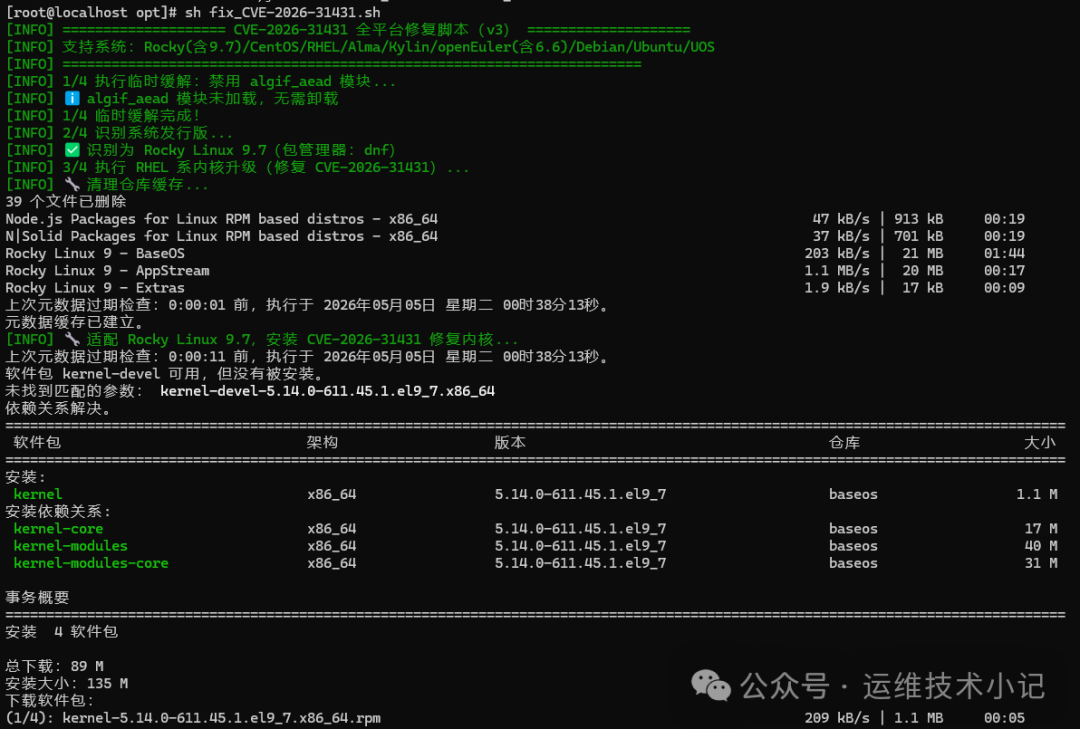Click the '(1/4): kernel-5.14.0-611.45.1.el9_7.x86_64.rpm' download line
The height and width of the screenshot is (729, 1080).
click(515, 718)
